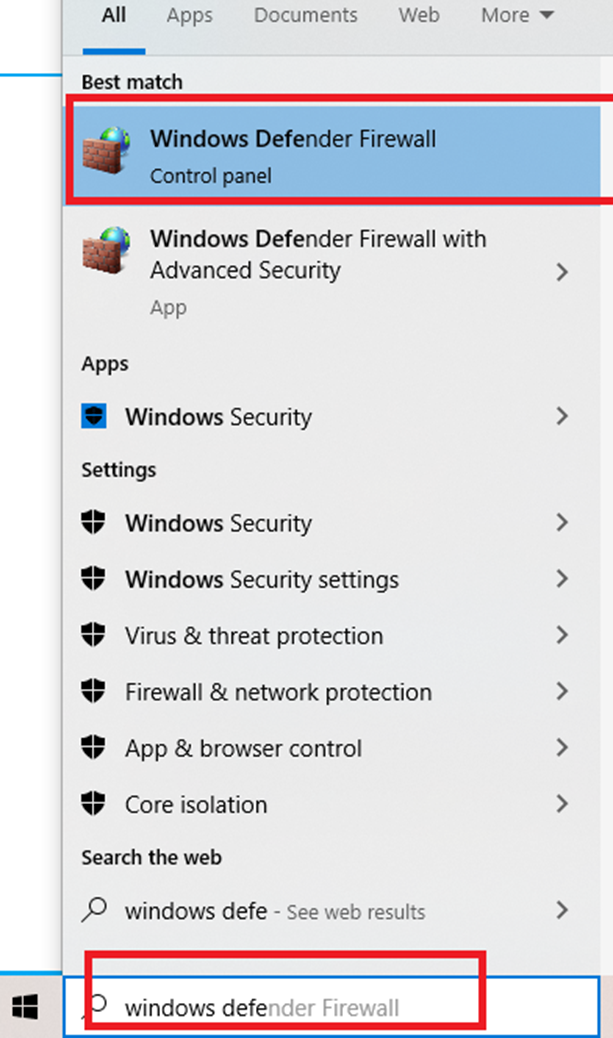The image size is (613, 1038).
Task: Open the More dropdown filter
Action: click(517, 16)
